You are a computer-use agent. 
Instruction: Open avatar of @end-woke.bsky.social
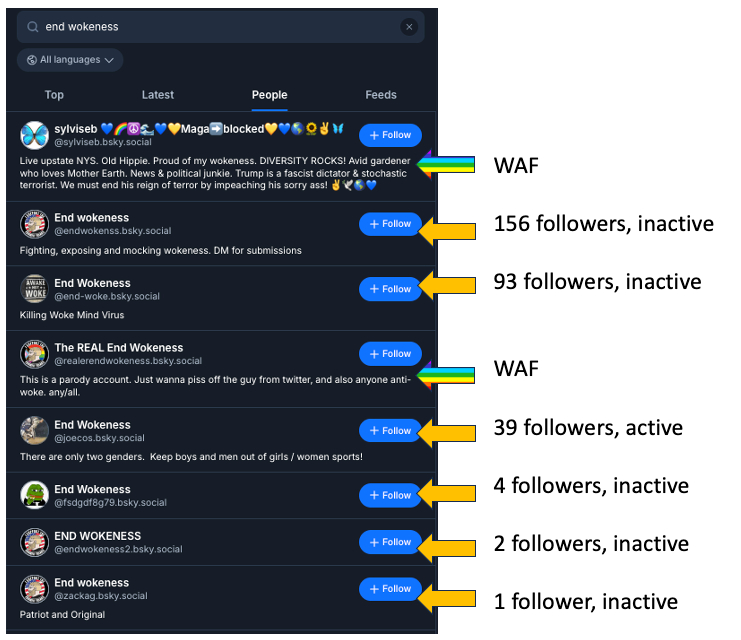coord(35,289)
